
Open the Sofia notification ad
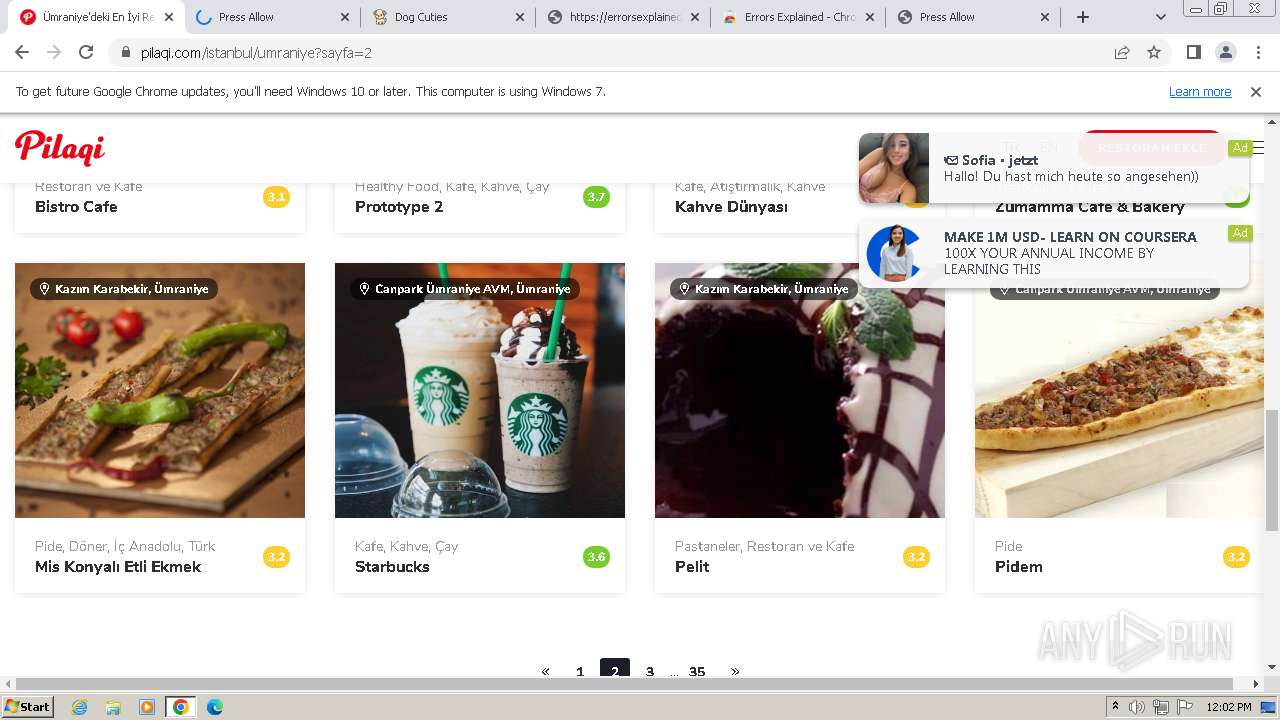tap(1054, 168)
